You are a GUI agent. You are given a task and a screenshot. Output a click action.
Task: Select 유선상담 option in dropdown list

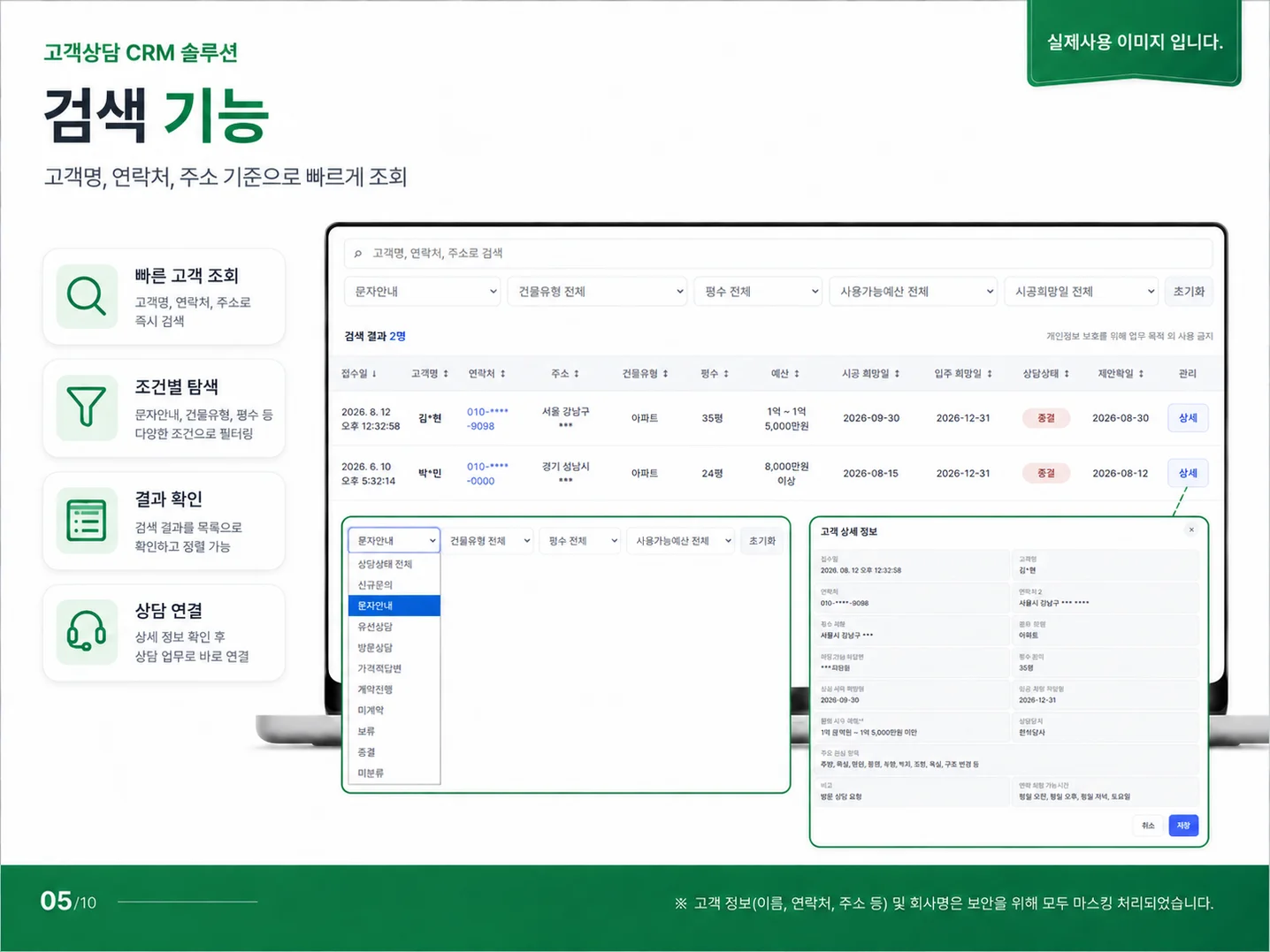tap(394, 627)
